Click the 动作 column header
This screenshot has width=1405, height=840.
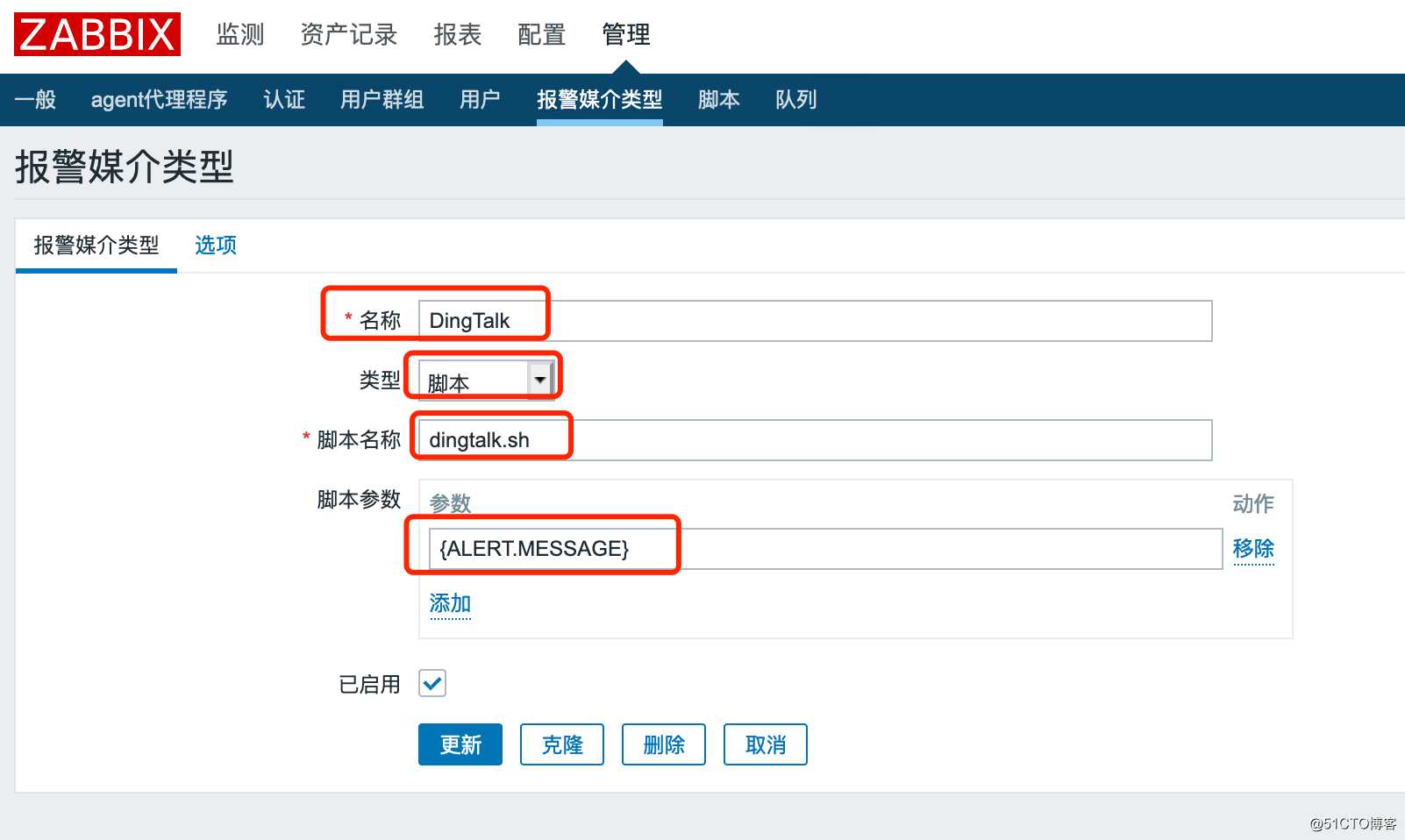point(1253,503)
